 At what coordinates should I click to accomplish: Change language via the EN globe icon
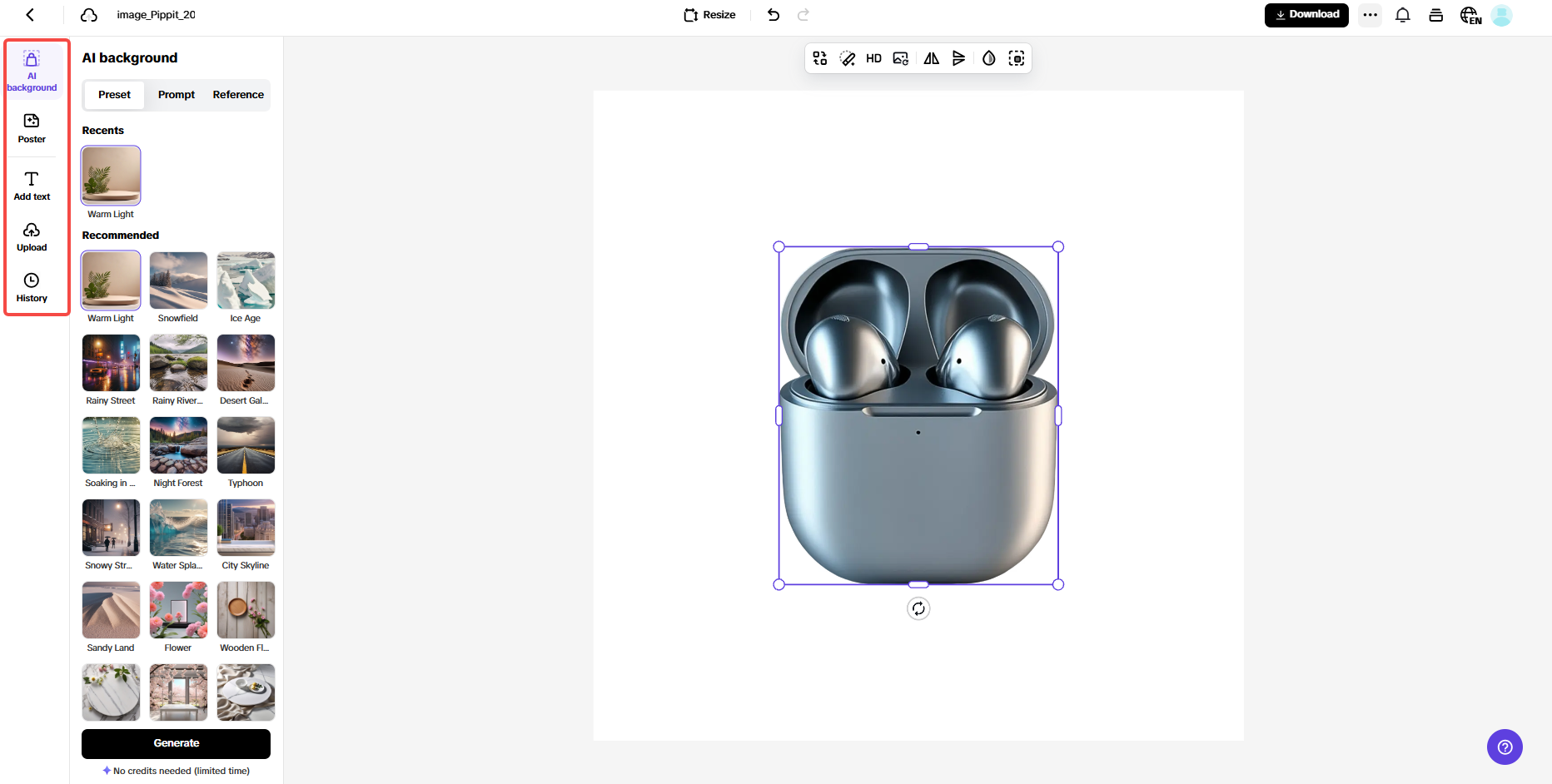(x=1470, y=15)
